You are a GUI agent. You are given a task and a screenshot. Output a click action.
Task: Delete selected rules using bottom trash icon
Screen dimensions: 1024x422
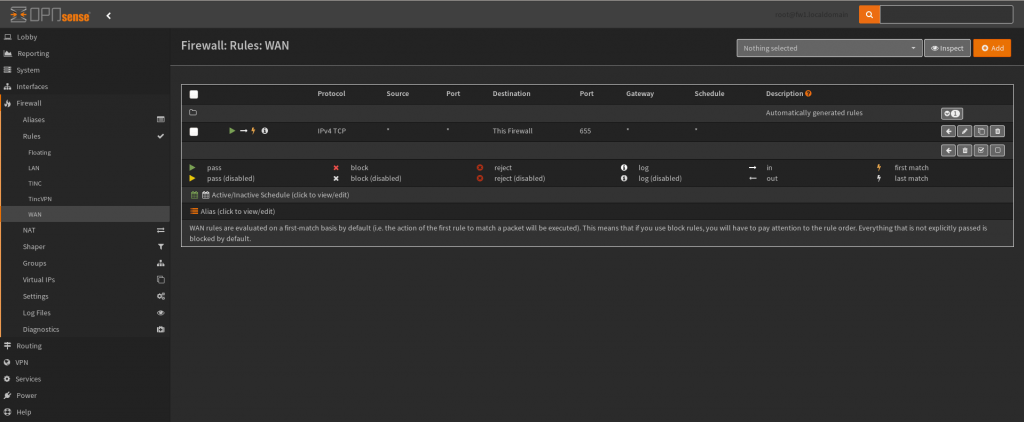(x=964, y=150)
